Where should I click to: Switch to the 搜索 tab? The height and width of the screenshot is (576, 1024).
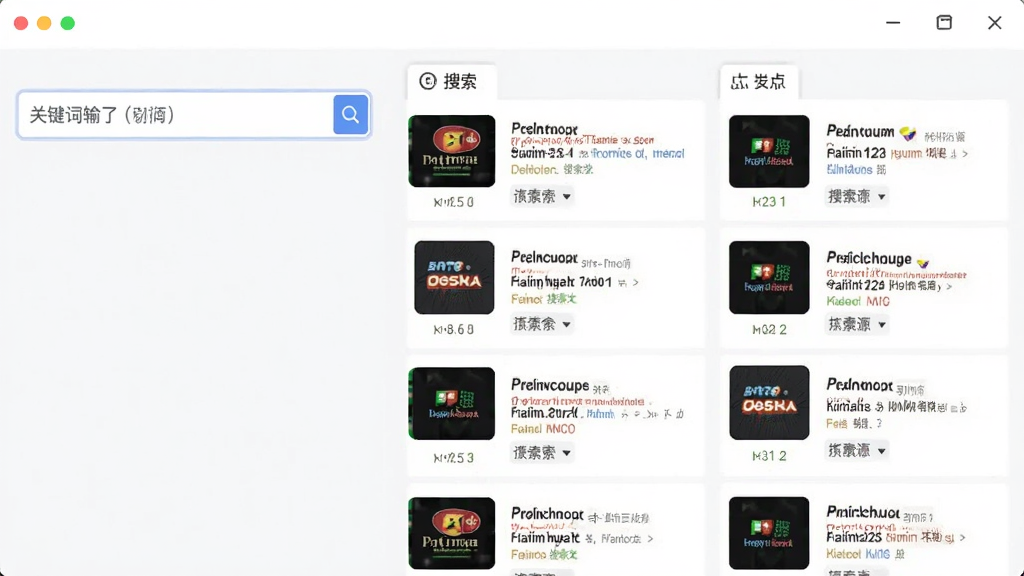(x=451, y=82)
